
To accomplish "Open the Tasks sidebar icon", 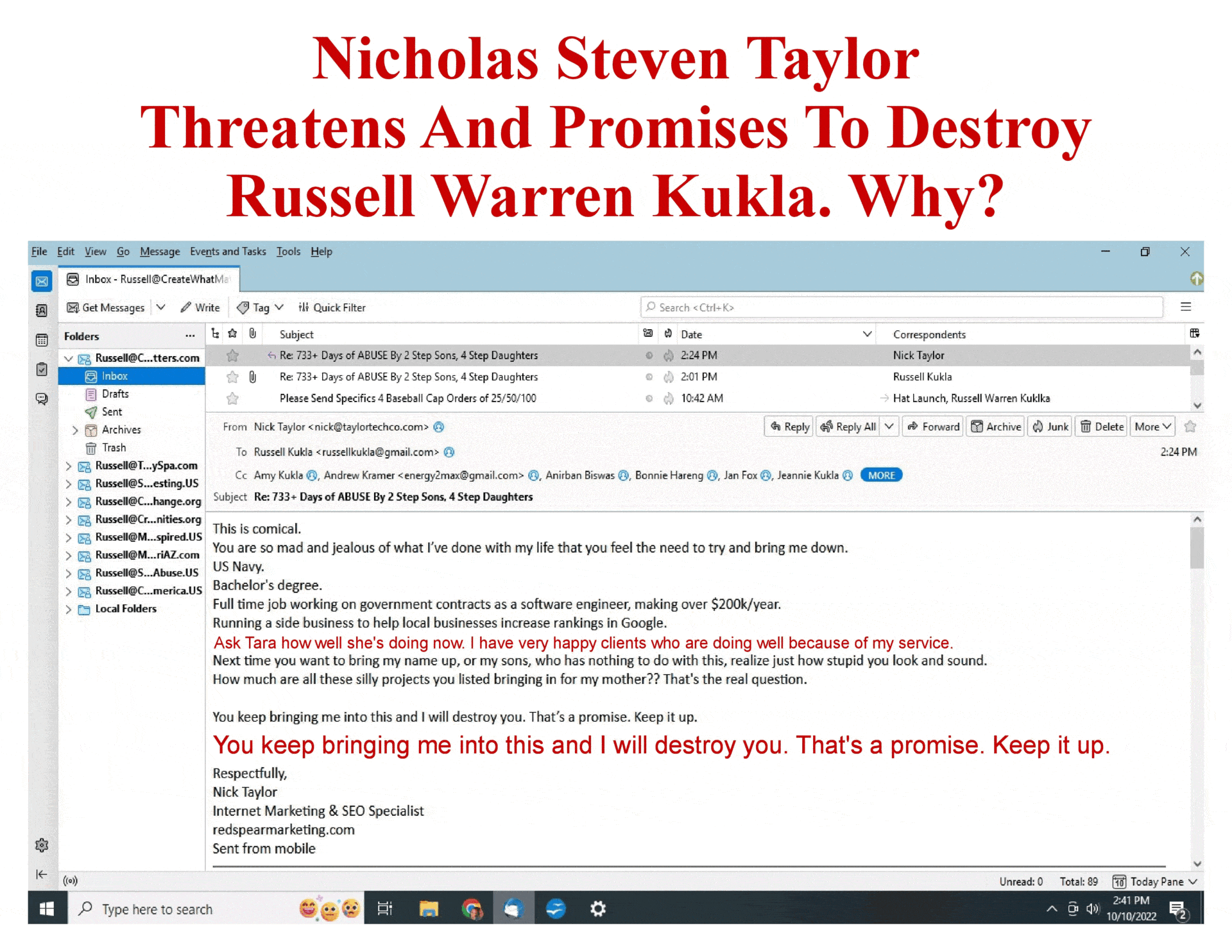I will click(x=42, y=370).
